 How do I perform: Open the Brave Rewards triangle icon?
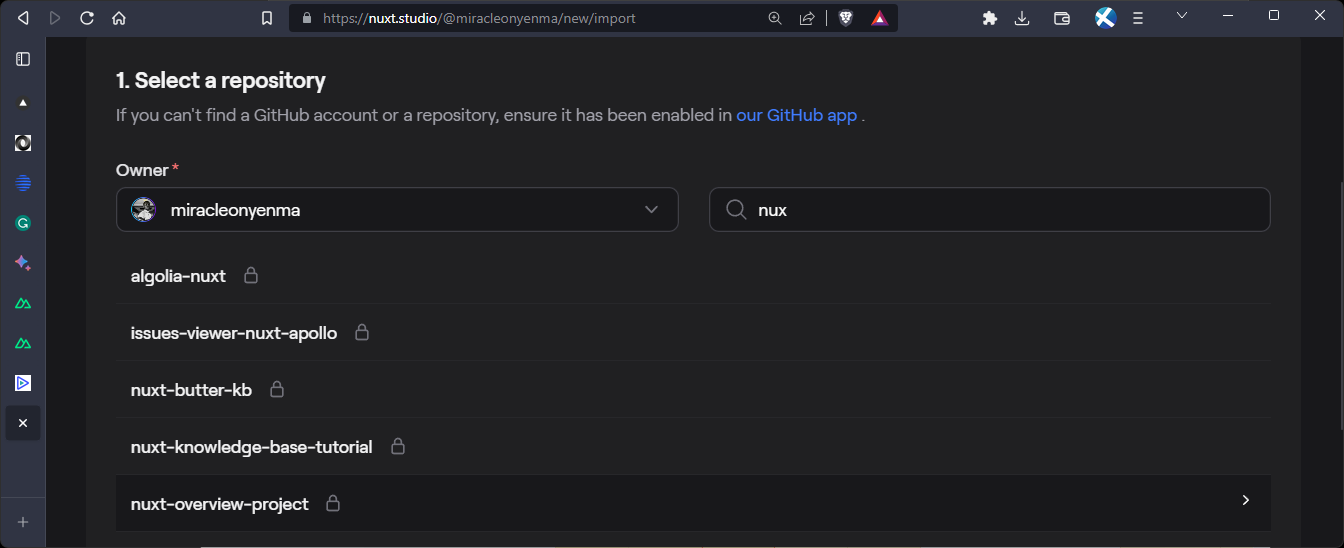(879, 18)
